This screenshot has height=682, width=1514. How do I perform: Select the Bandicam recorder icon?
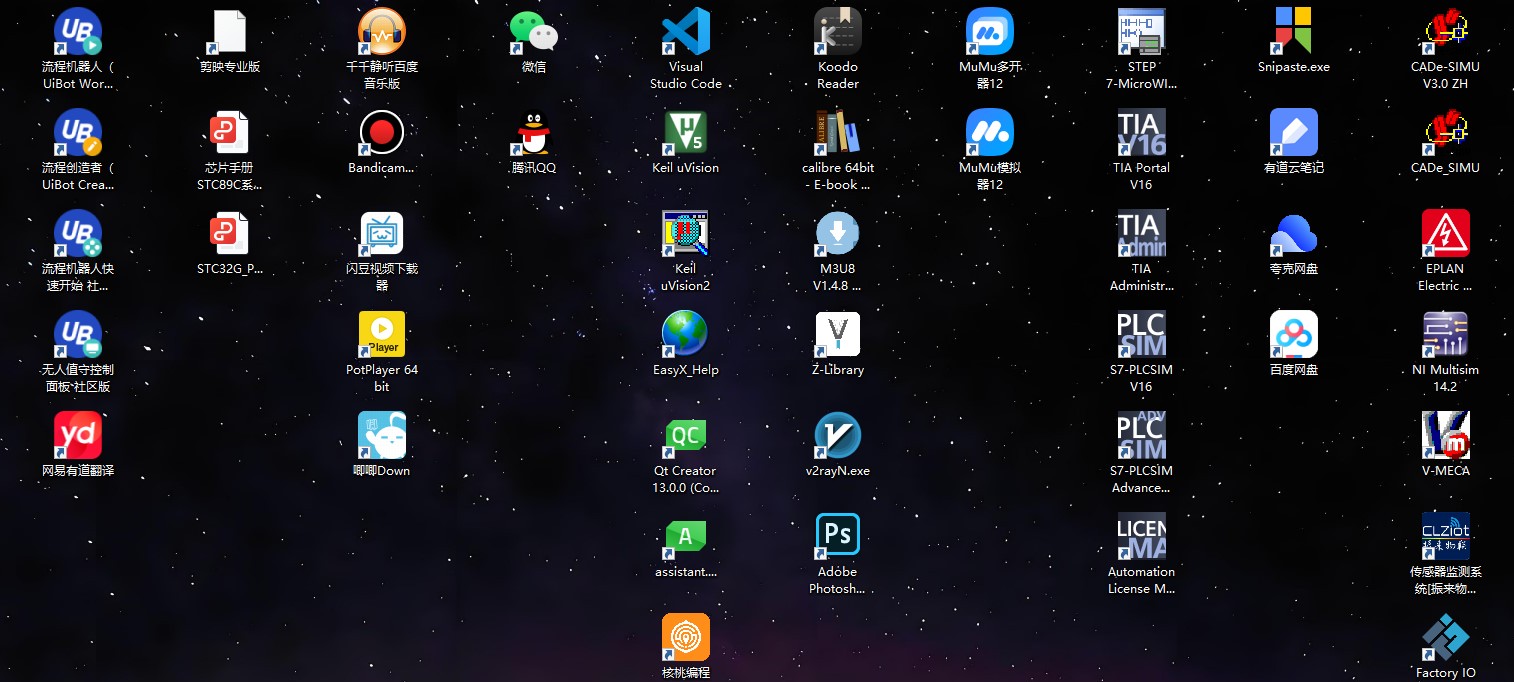[382, 133]
